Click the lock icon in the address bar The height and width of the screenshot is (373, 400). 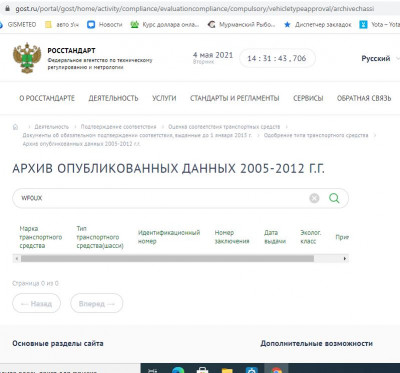coord(7,8)
